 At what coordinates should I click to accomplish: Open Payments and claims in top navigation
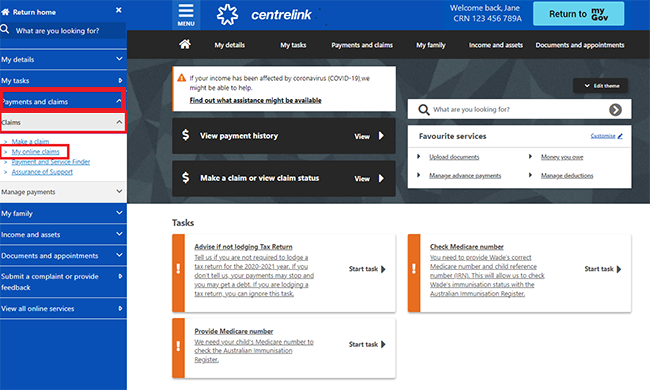362,45
